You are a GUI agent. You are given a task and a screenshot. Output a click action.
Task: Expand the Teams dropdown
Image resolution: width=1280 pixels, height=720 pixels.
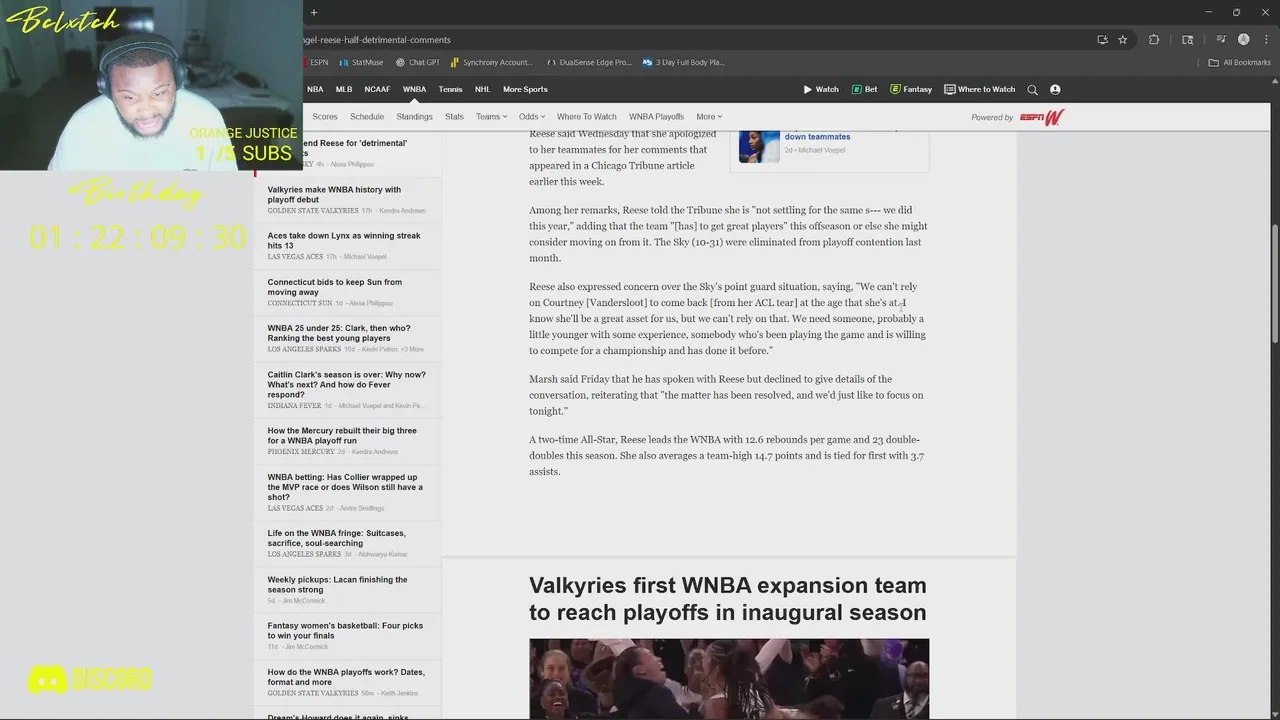tap(491, 117)
